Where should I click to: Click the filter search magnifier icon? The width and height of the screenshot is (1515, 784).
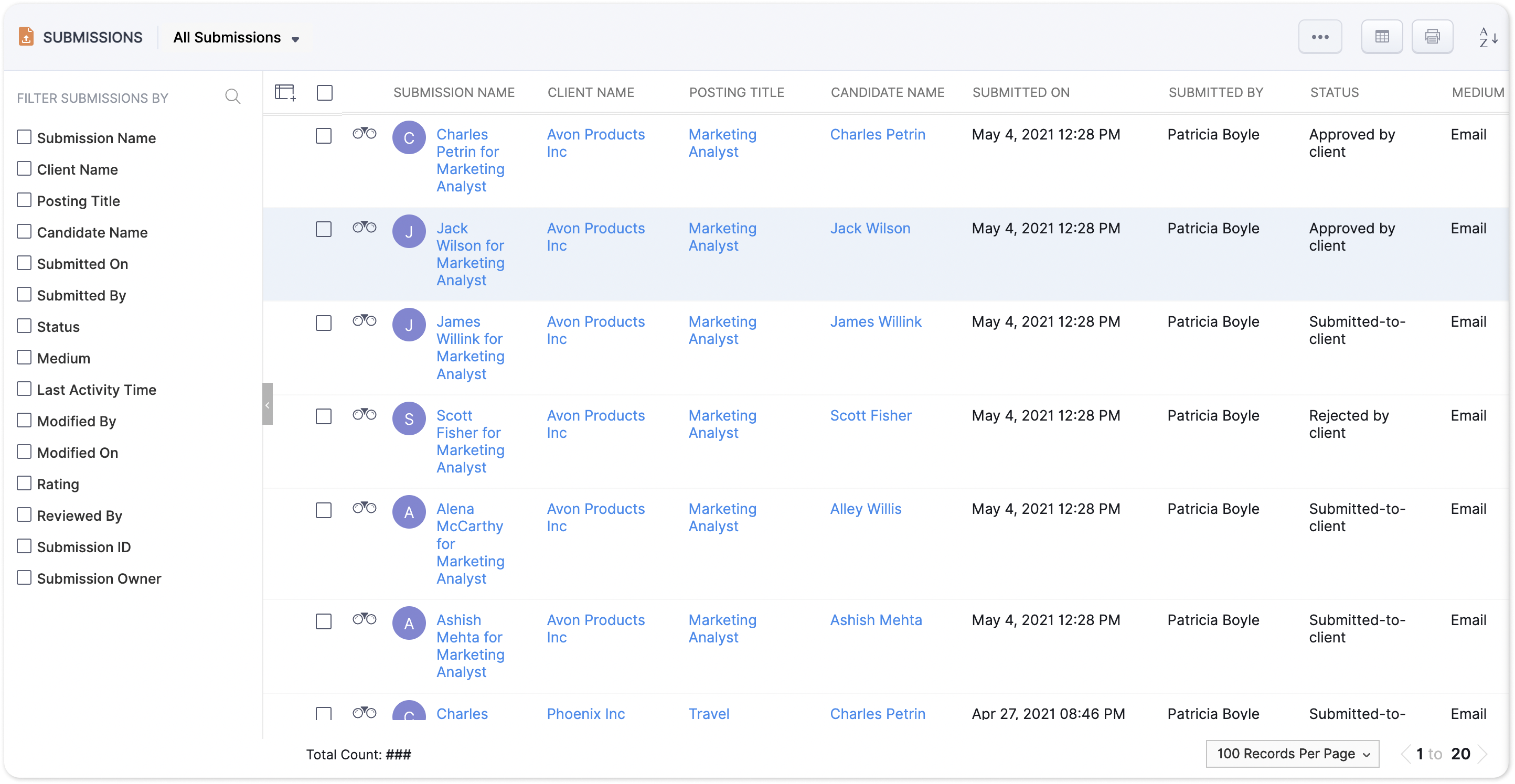tap(233, 97)
